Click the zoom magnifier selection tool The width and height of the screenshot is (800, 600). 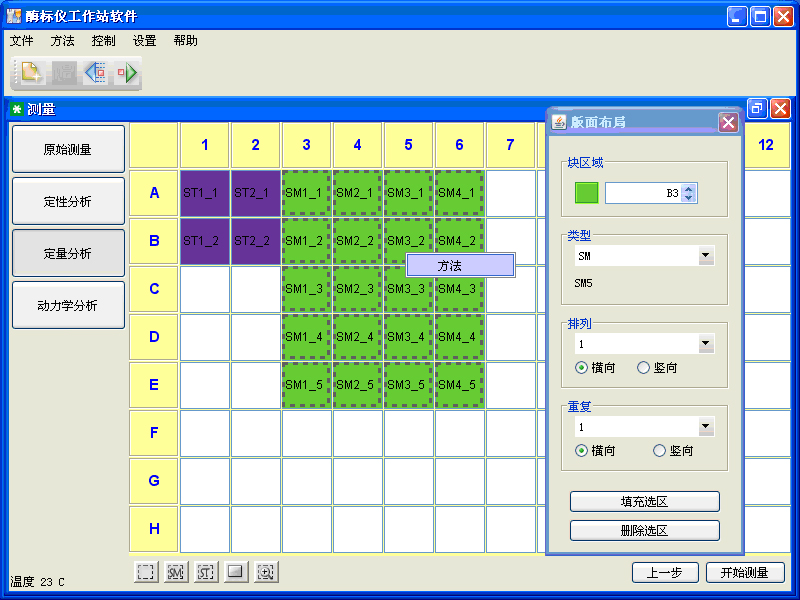(266, 572)
